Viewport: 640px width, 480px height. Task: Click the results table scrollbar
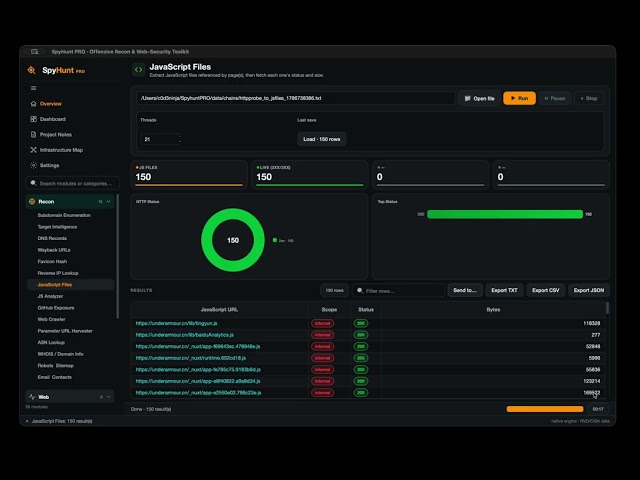[x=607, y=308]
